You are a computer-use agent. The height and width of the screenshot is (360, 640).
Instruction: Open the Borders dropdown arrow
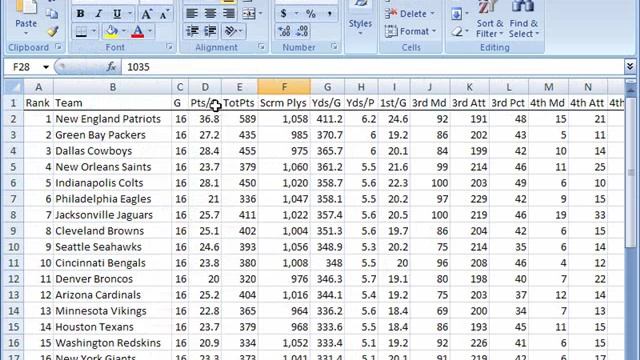93,31
